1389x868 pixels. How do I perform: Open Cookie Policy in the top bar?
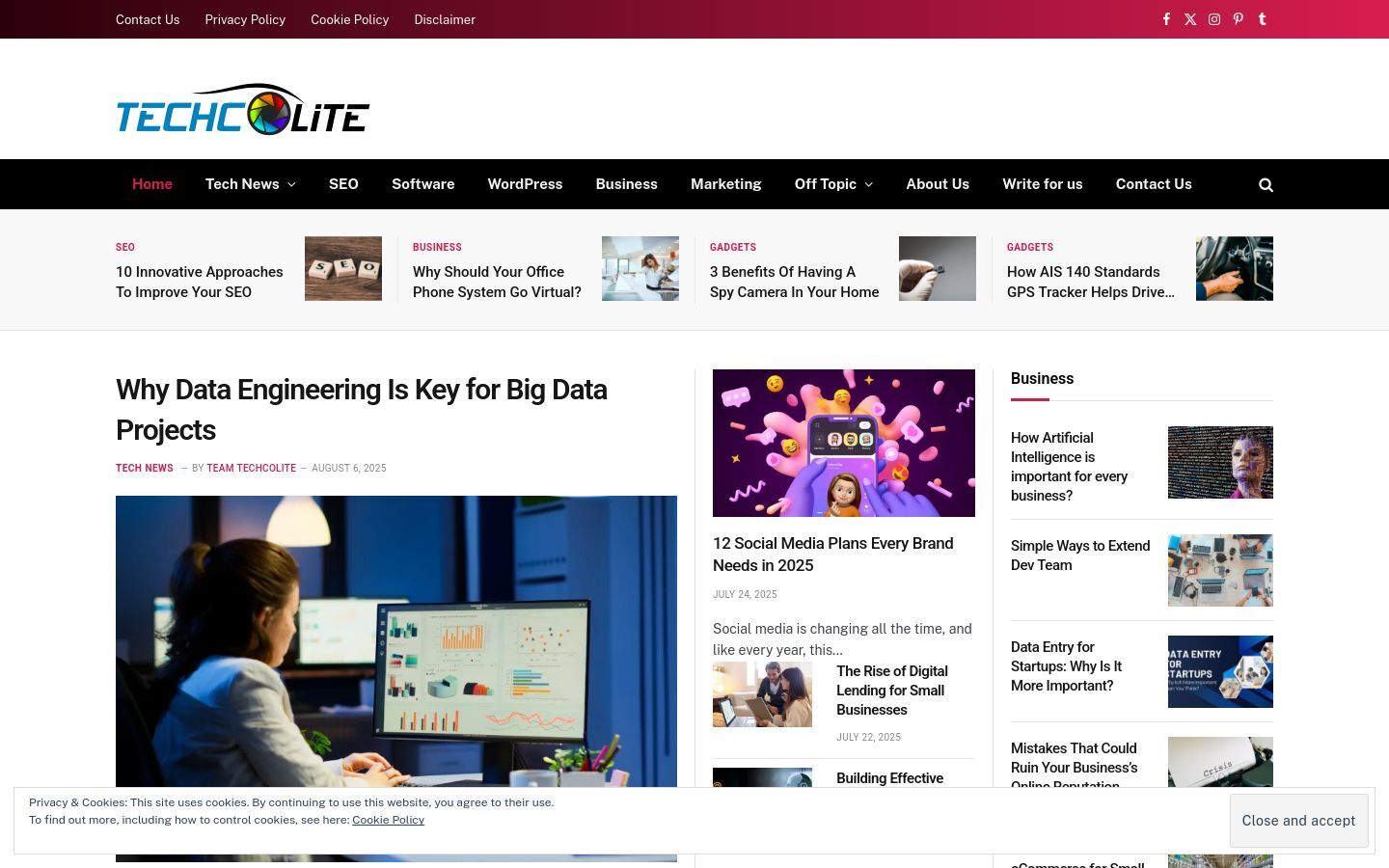(x=350, y=19)
